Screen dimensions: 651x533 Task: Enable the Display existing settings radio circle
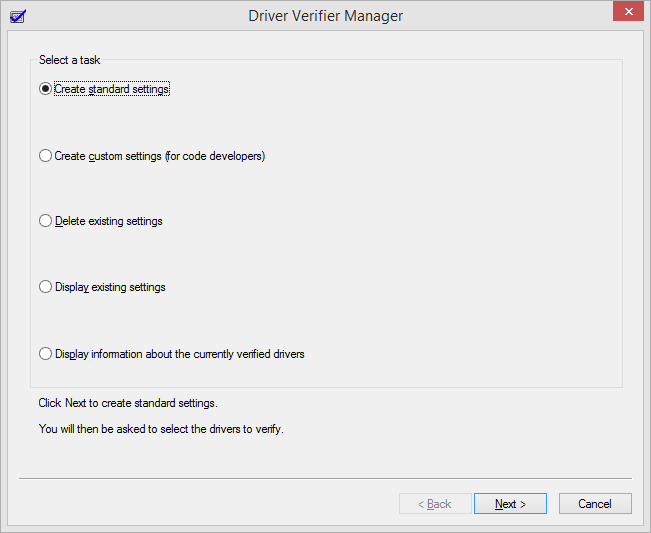coord(45,287)
